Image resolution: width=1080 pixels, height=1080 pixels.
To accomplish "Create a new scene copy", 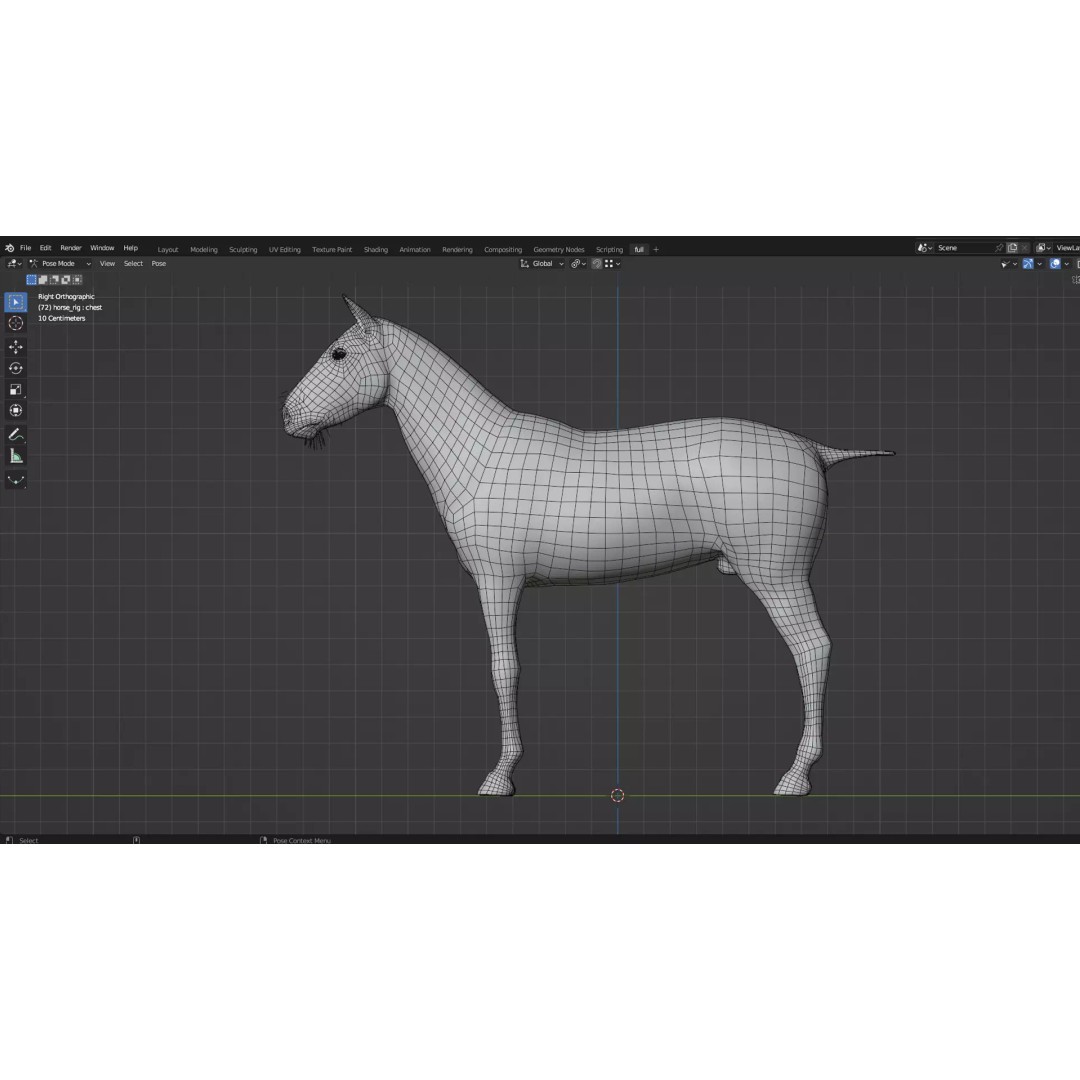I will (x=1012, y=248).
